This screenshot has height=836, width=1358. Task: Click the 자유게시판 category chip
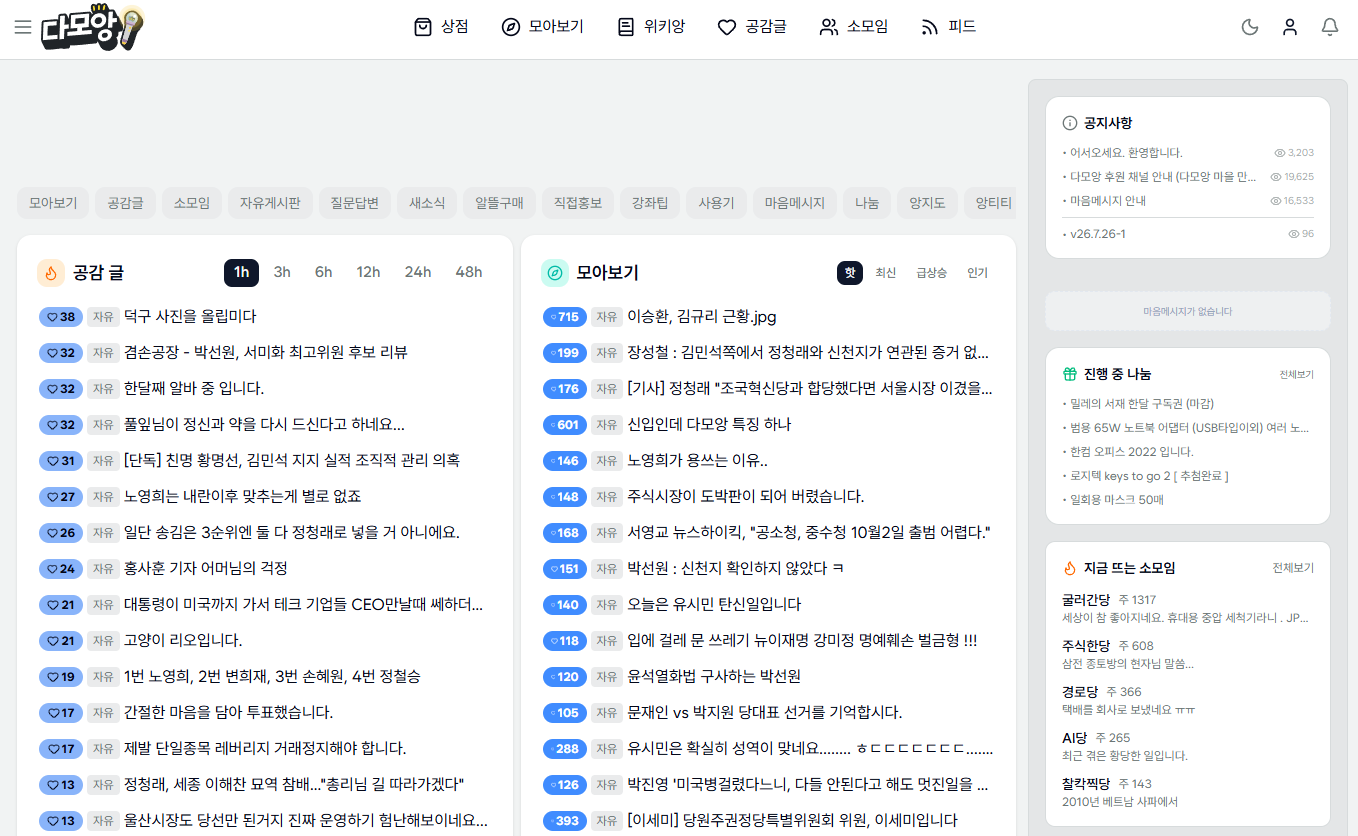coord(270,203)
